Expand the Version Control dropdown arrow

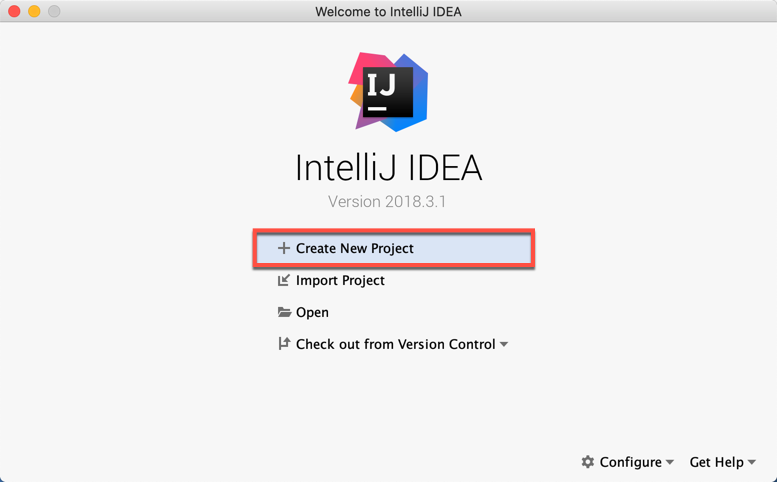click(504, 344)
